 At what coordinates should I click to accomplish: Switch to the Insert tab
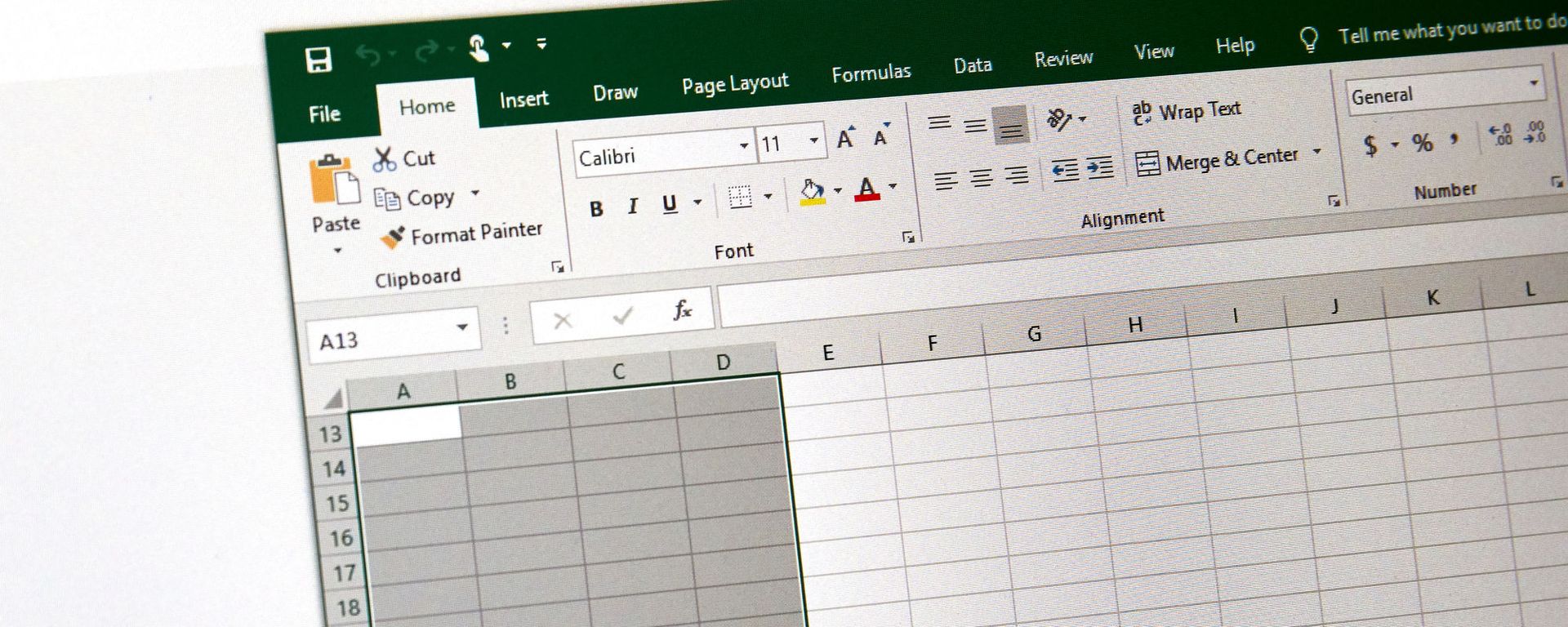(523, 99)
